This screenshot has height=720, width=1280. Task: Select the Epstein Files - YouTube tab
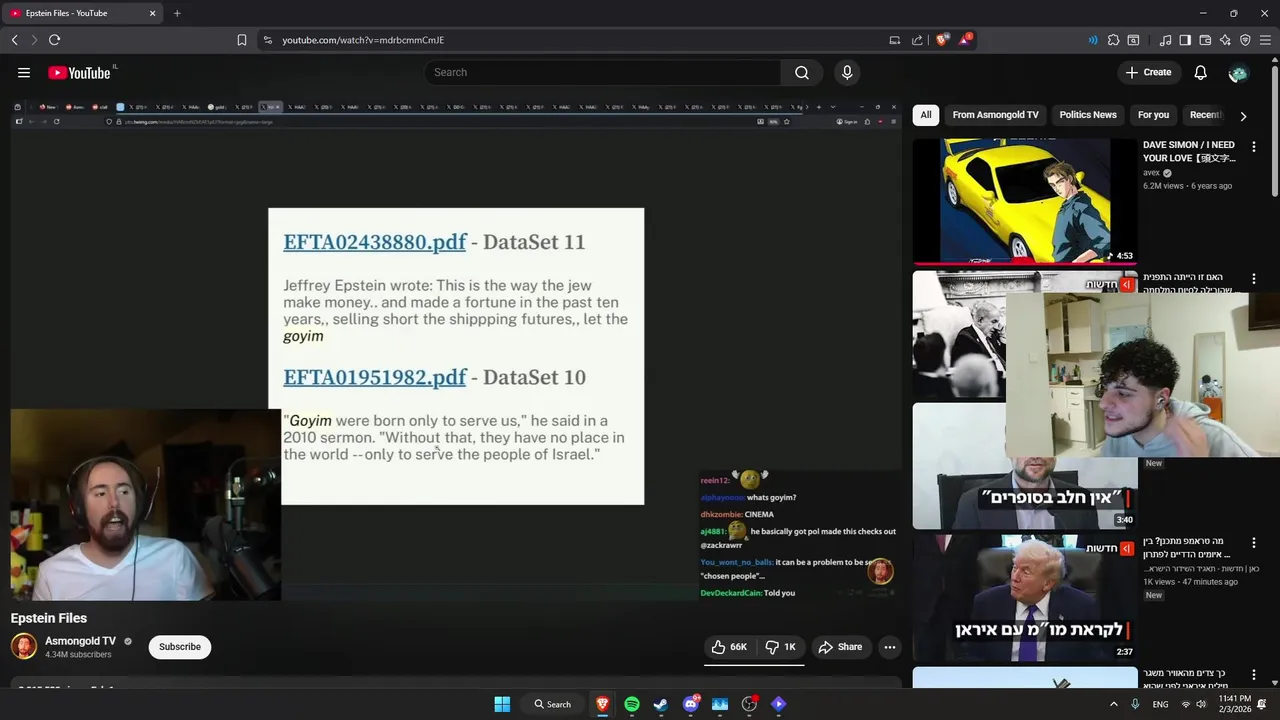[84, 13]
